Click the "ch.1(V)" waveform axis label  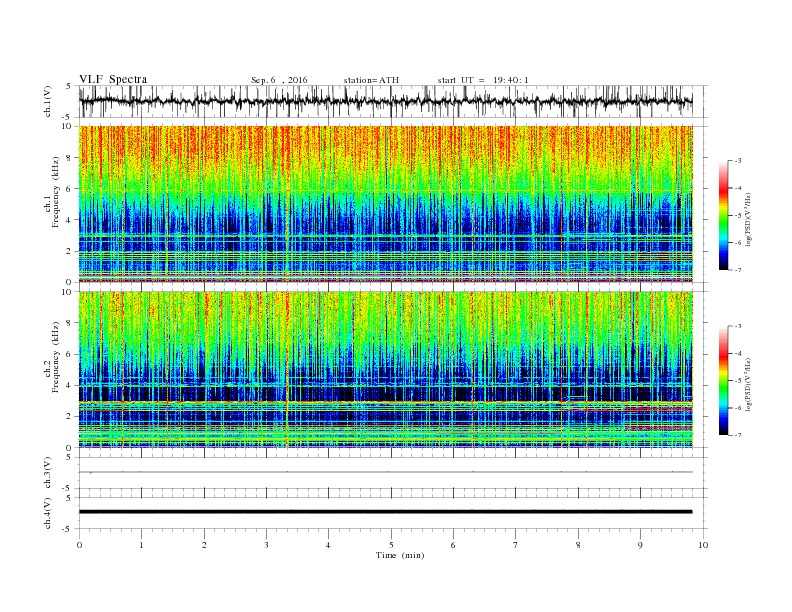click(x=48, y=101)
